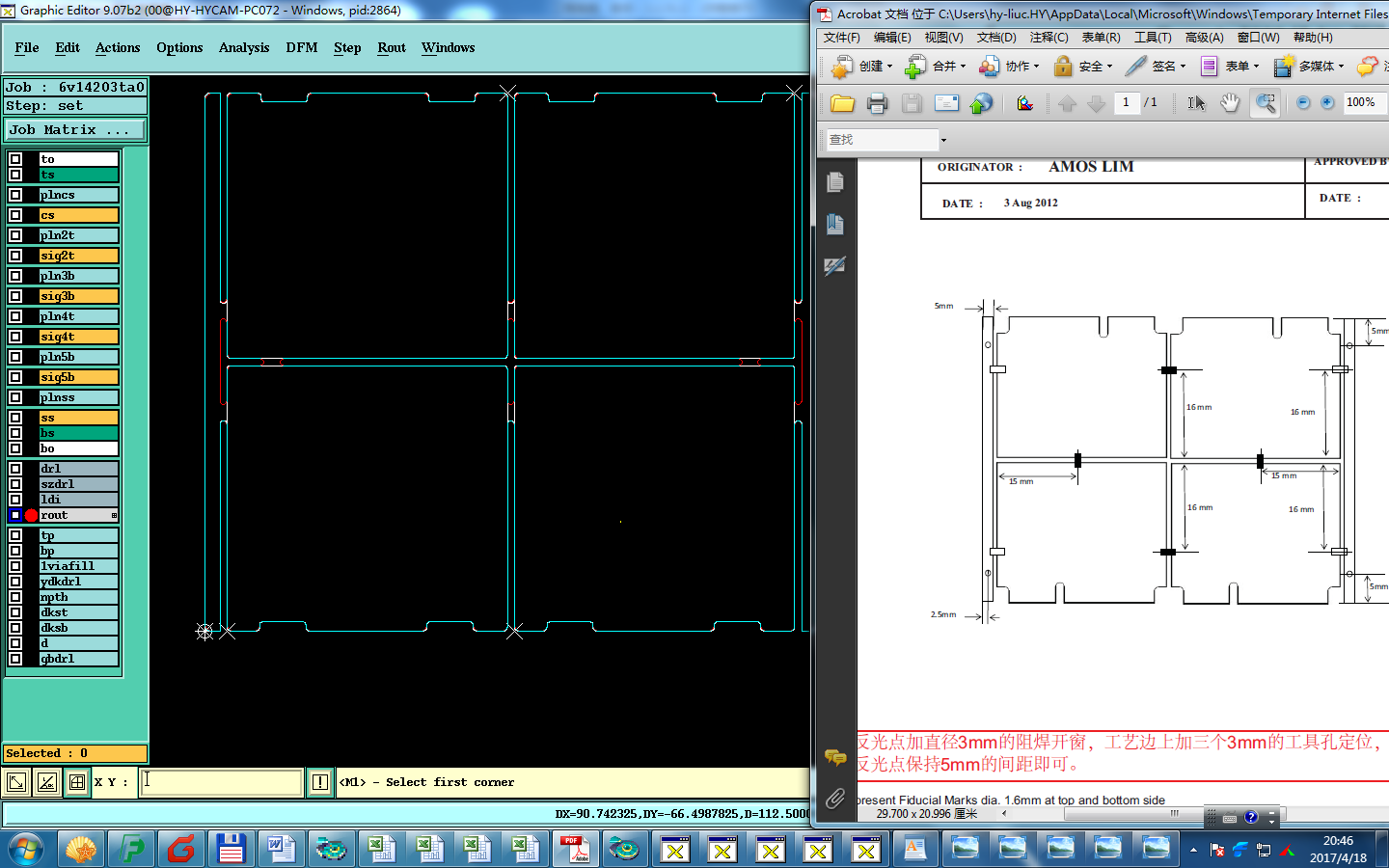Open the DFM menu
The image size is (1389, 868).
[301, 47]
